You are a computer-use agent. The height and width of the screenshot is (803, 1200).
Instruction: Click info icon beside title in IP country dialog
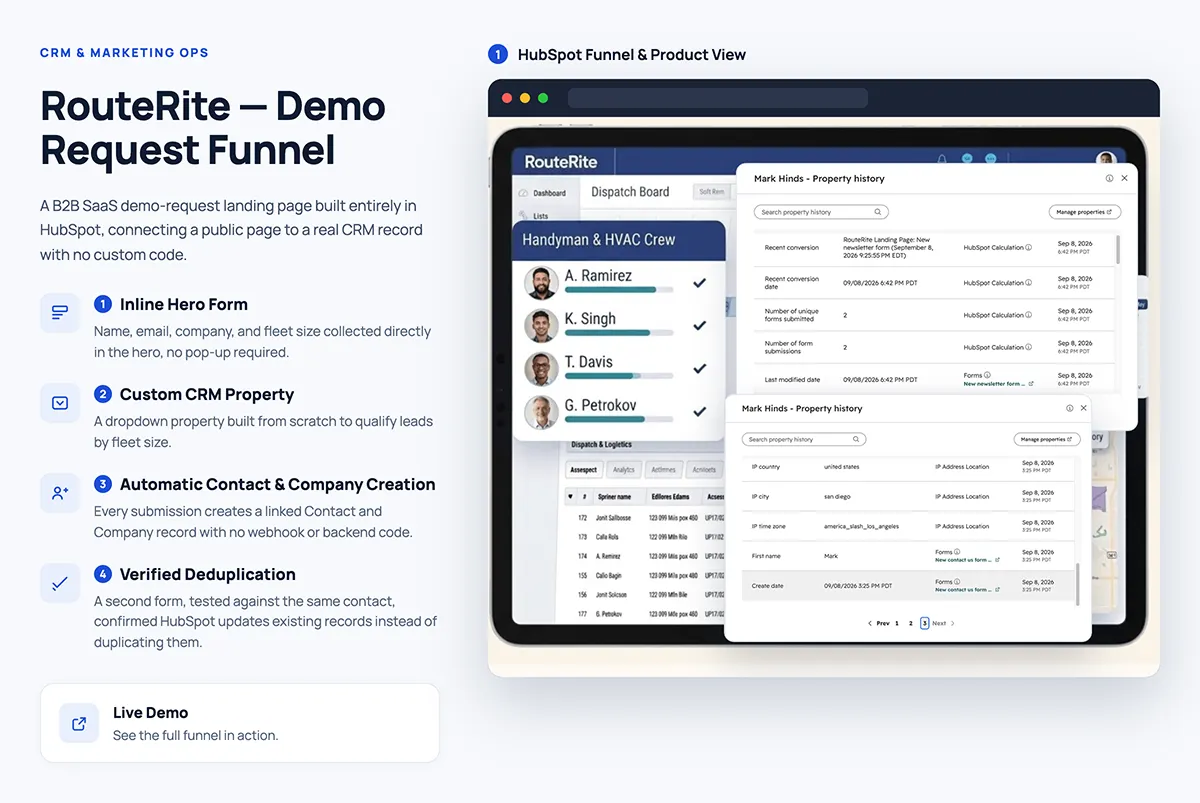pyautogui.click(x=1069, y=408)
